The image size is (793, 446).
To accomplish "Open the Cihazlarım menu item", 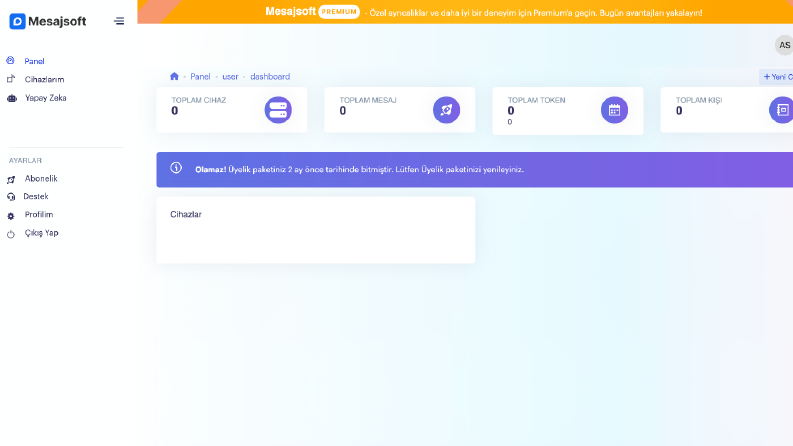I will coord(45,79).
